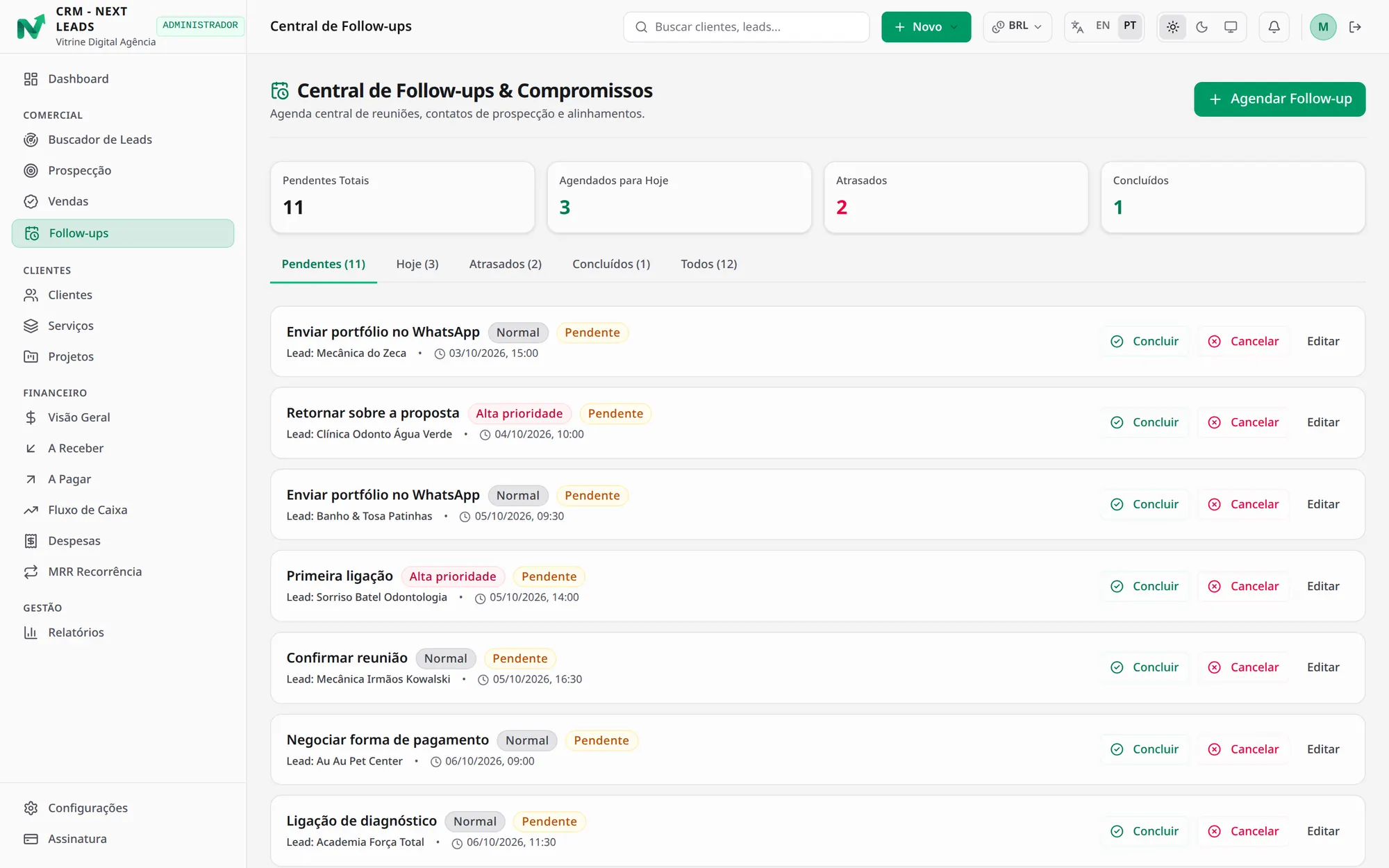This screenshot has height=868, width=1389.
Task: Click the logout icon in header
Action: point(1355,27)
